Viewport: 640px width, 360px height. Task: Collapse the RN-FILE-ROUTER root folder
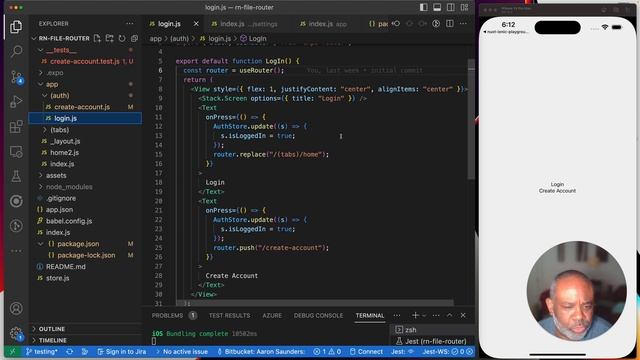pyautogui.click(x=34, y=38)
